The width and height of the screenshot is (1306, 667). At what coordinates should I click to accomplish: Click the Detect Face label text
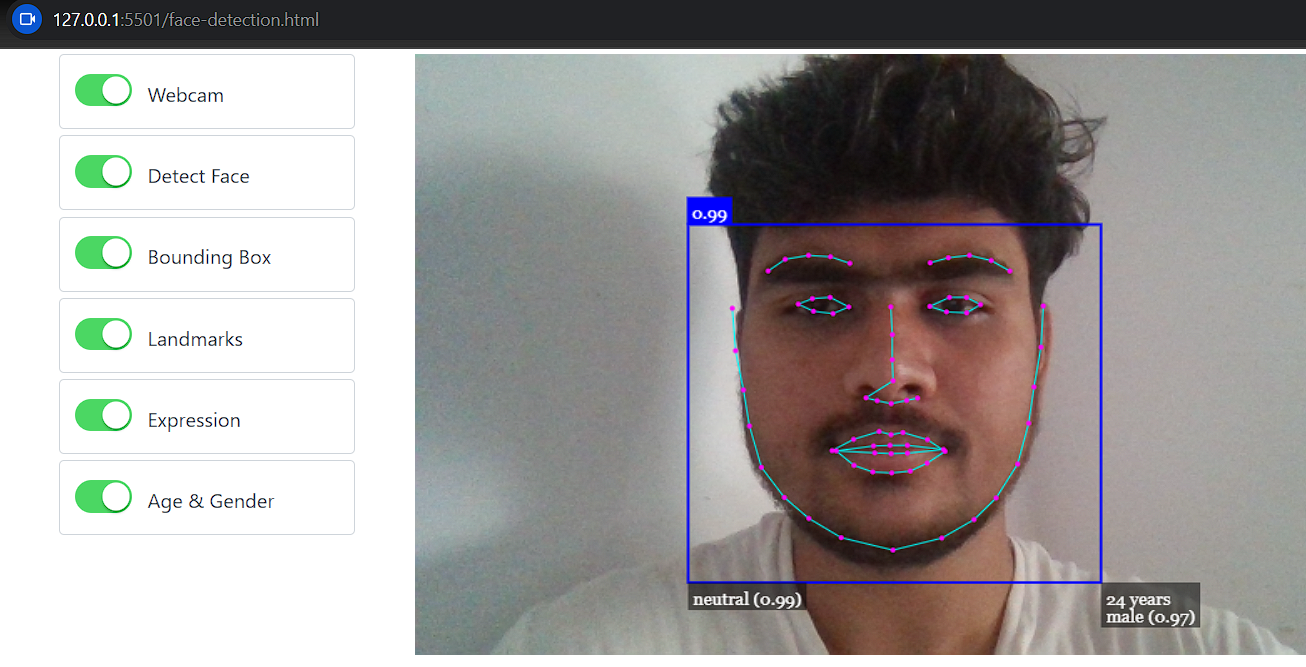pos(197,175)
